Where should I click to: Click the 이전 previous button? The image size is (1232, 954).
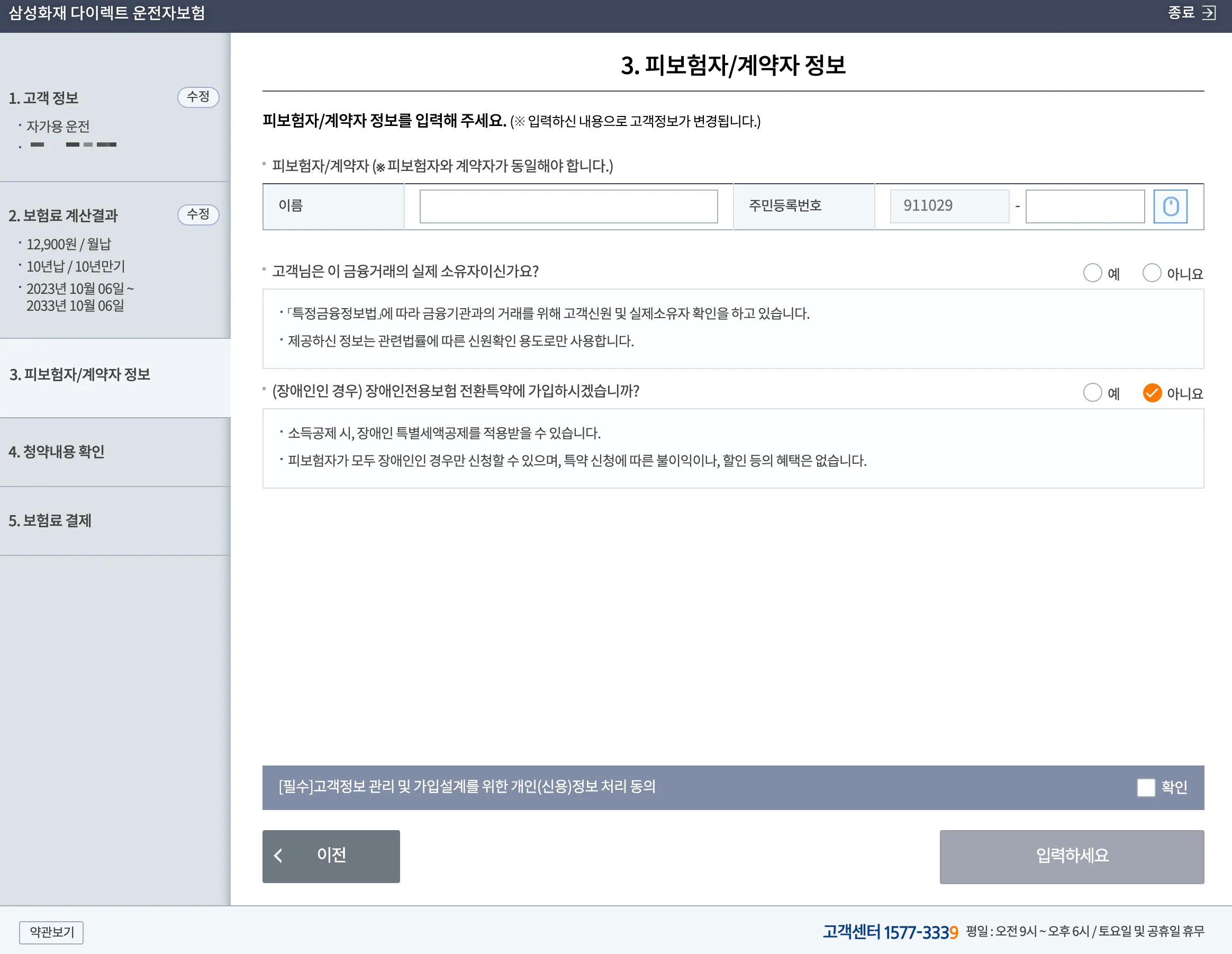click(x=331, y=856)
